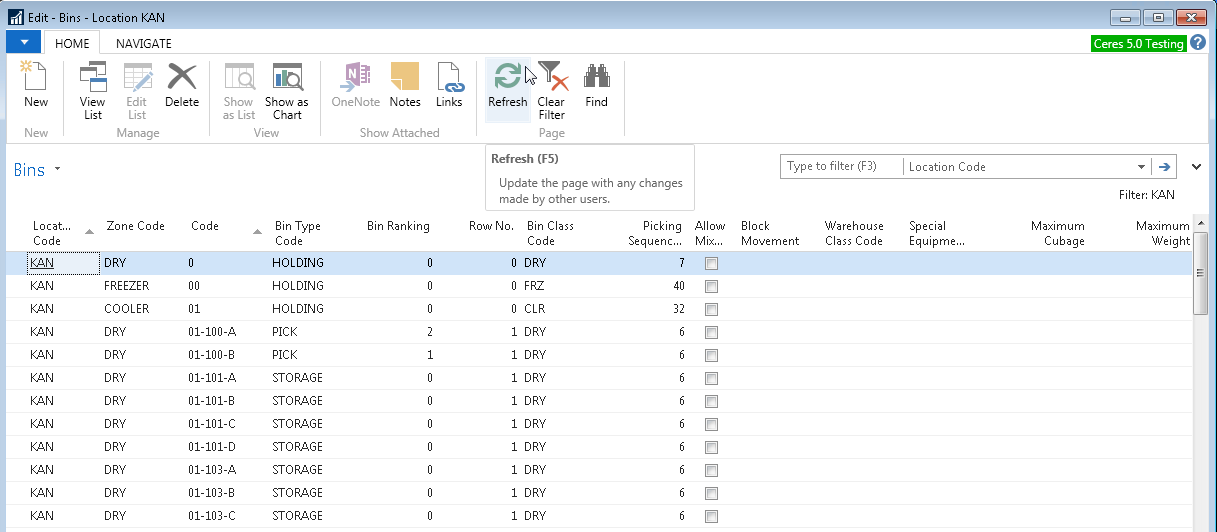Expand the filter pane chevron

1197,167
